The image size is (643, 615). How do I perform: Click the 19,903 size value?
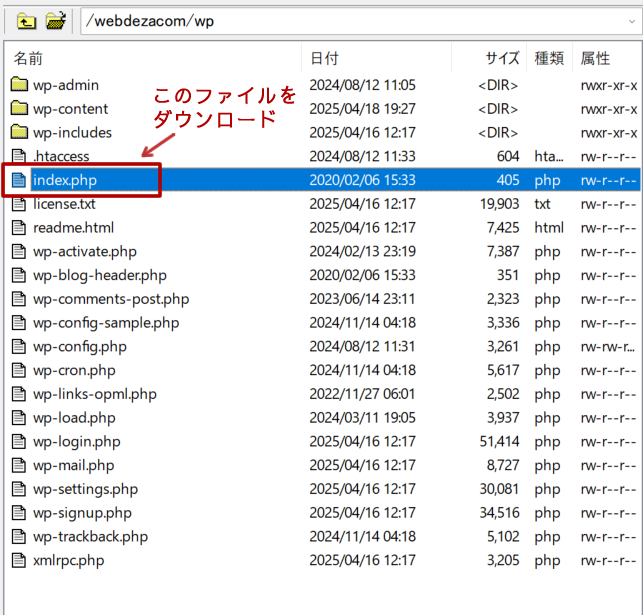pos(499,204)
